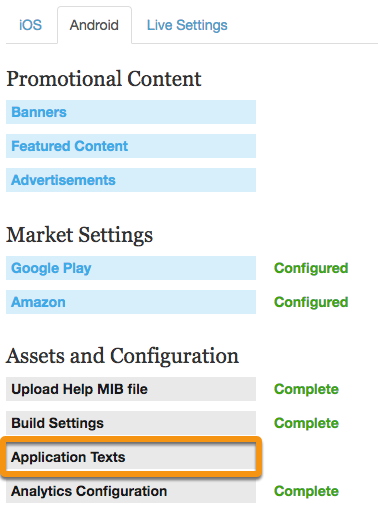Screen dimensions: 378x520
Task: Click the Complete status for Upload Help MIB file
Action: 306,389
